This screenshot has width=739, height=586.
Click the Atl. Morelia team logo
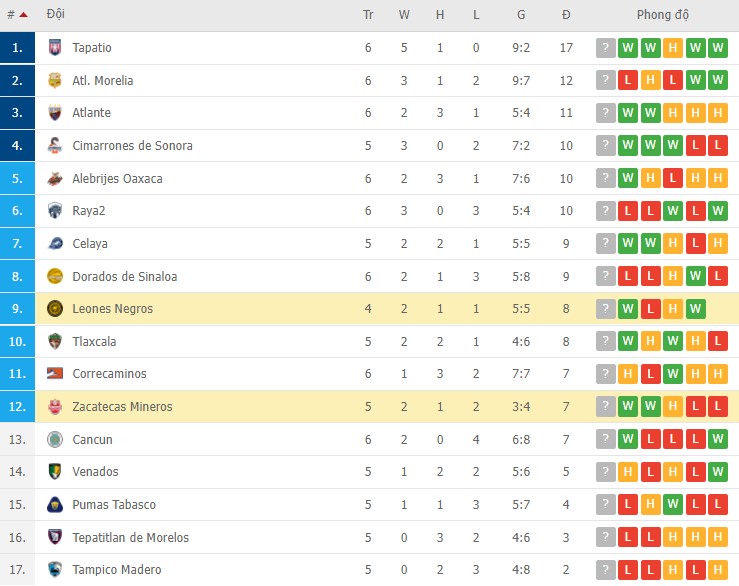pyautogui.click(x=55, y=81)
